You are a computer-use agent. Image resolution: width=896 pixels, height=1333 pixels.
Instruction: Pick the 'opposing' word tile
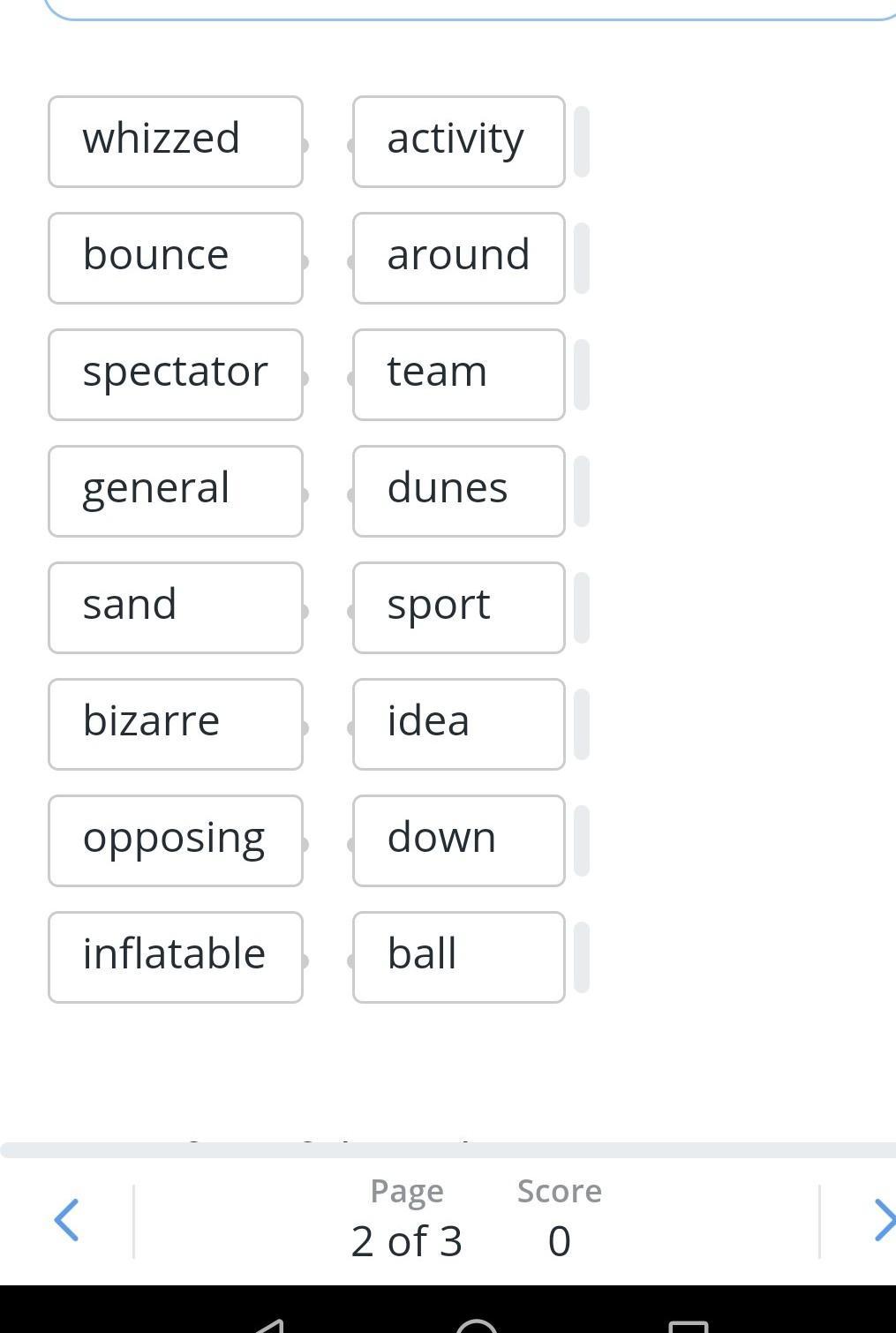coord(176,840)
